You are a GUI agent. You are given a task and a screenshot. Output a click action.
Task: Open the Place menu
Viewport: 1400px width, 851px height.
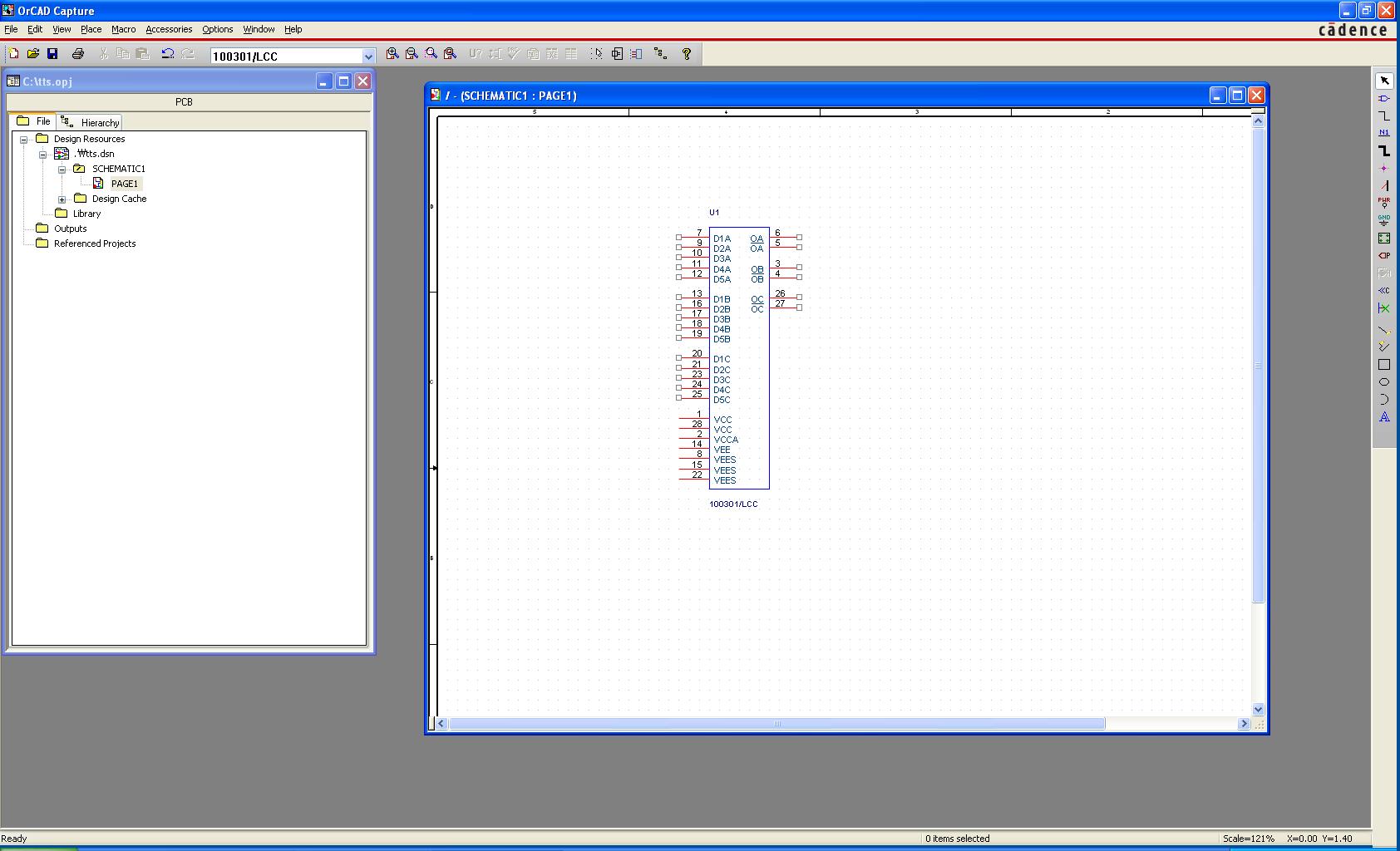(91, 29)
